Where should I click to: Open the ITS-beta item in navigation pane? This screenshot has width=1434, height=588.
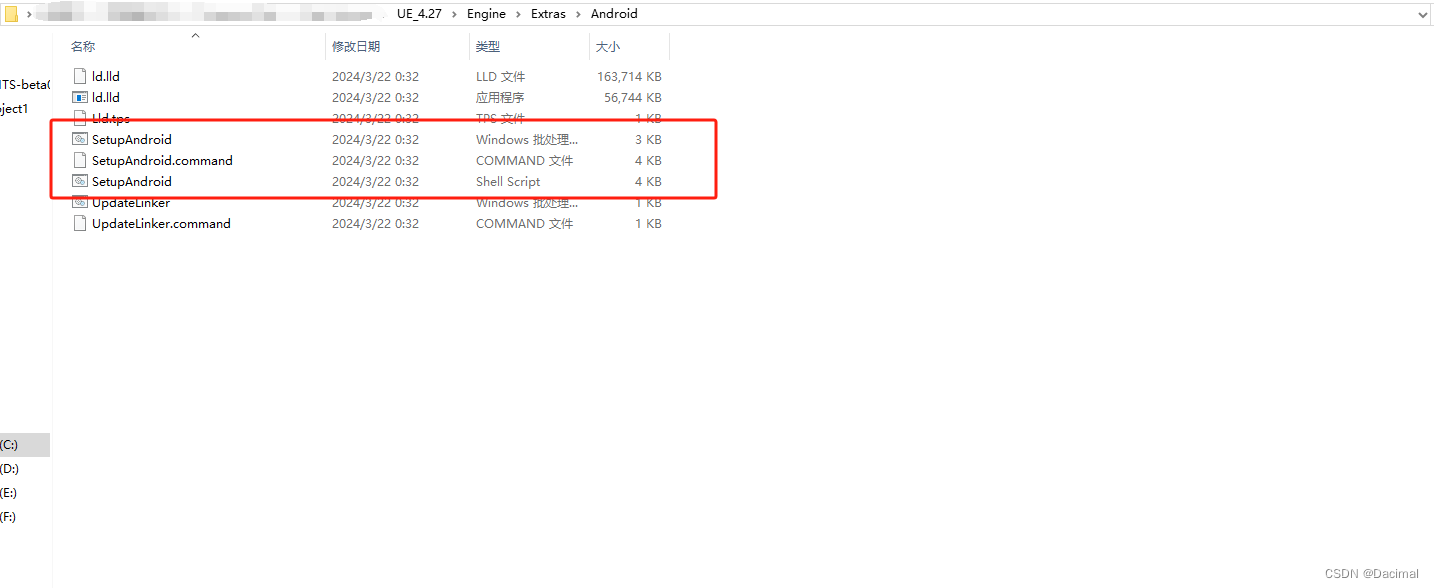coord(24,84)
